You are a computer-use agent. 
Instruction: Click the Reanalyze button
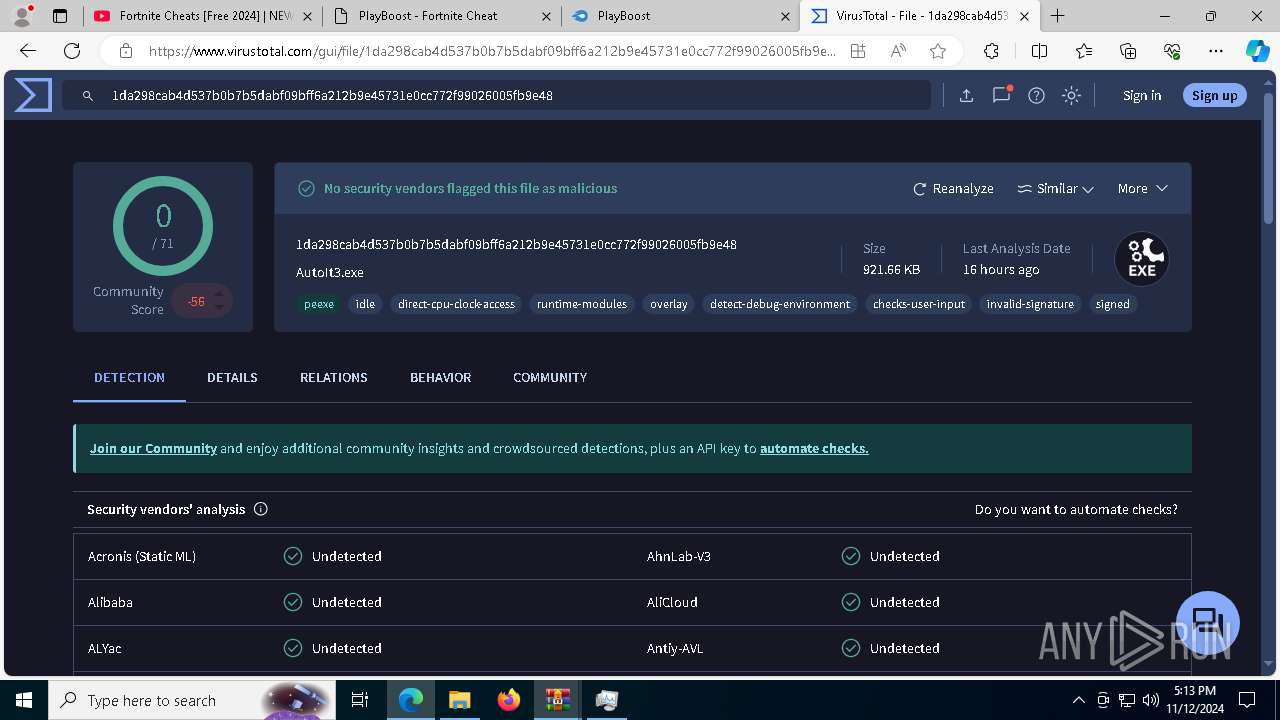953,188
